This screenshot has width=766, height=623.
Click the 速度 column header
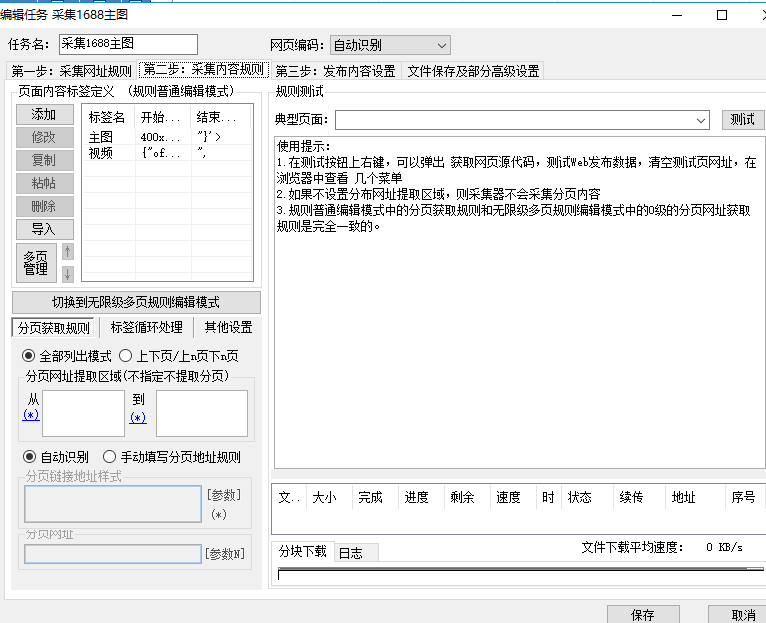coord(513,497)
